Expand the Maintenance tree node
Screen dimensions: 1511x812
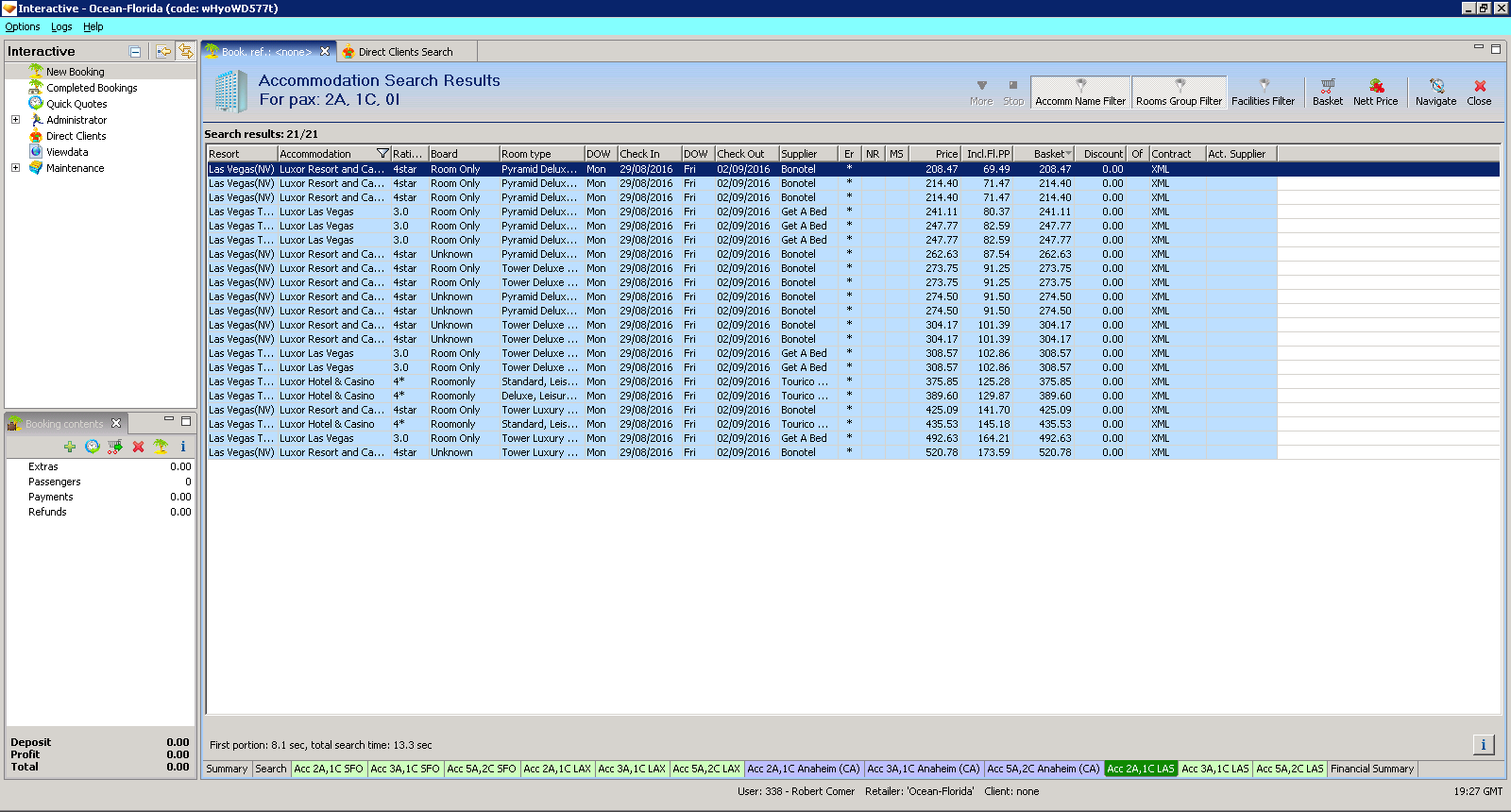tap(15, 168)
